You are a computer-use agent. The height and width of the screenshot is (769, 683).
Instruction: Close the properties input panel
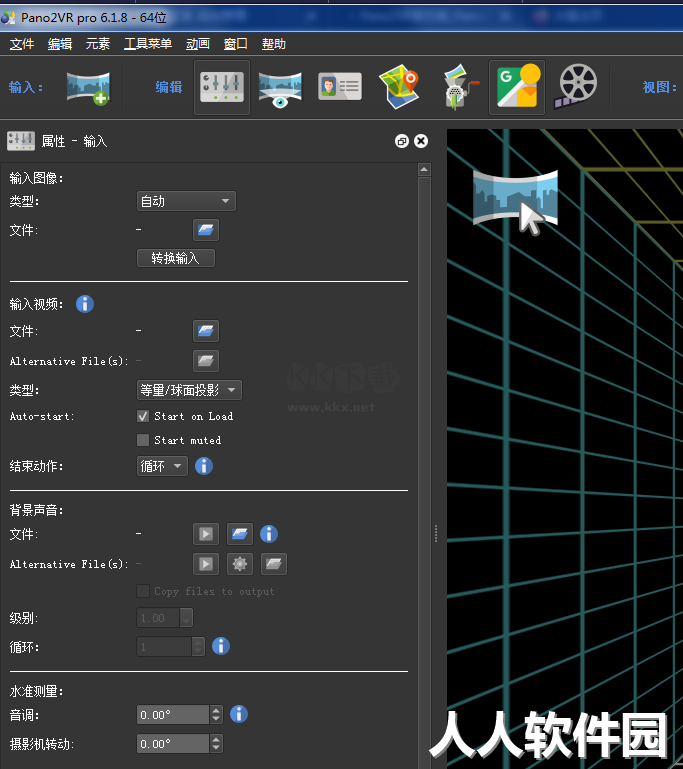[x=421, y=141]
